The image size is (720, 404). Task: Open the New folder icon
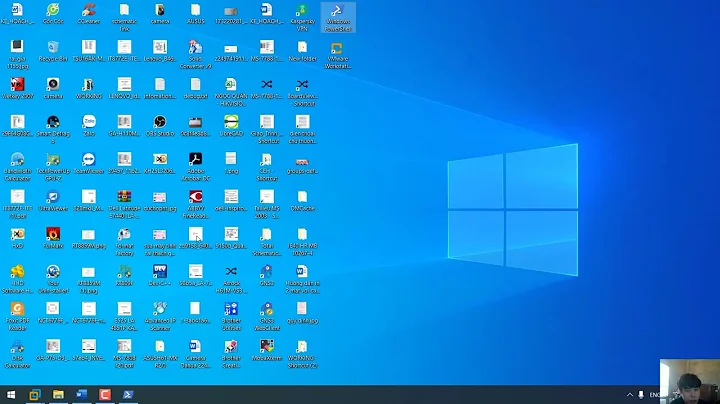[x=302, y=51]
